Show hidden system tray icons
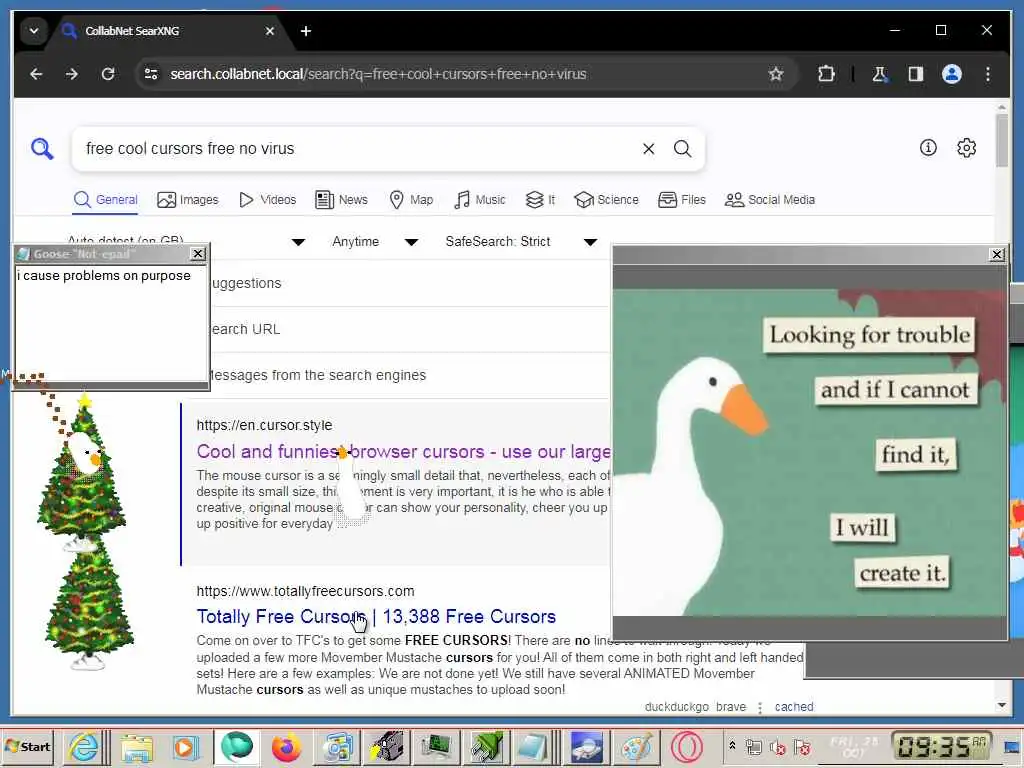The width and height of the screenshot is (1024, 768). coord(732,744)
